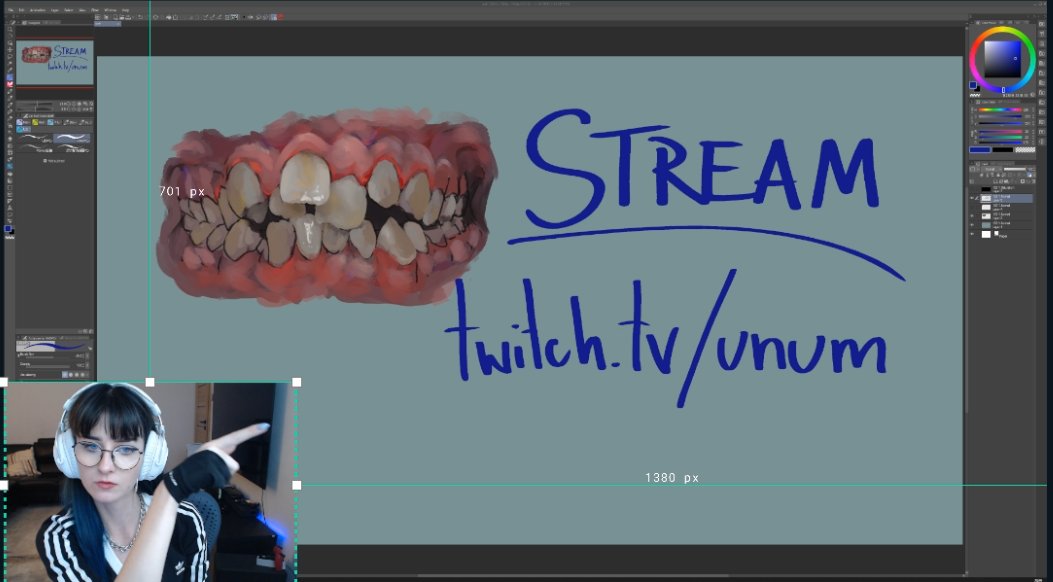This screenshot has height=582, width=1053.
Task: Adjust the rainbow hue slider bar
Action: pos(999,109)
